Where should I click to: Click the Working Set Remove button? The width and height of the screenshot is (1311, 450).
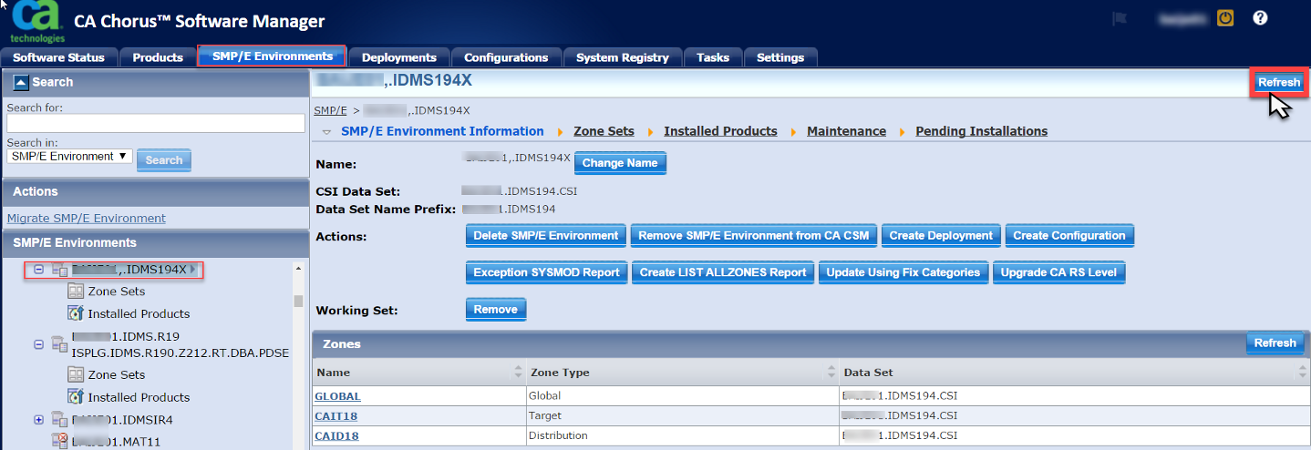[496, 310]
